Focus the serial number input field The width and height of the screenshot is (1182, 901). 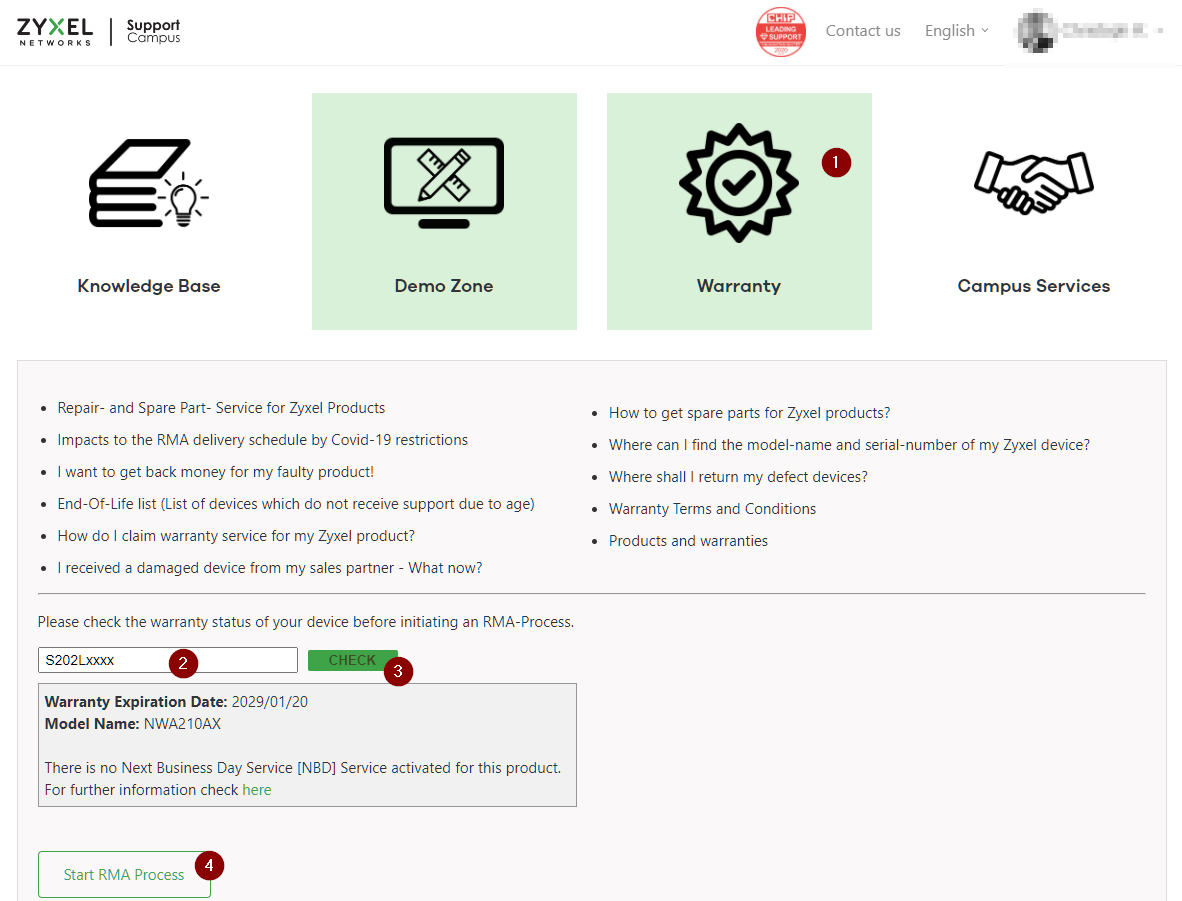(167, 660)
